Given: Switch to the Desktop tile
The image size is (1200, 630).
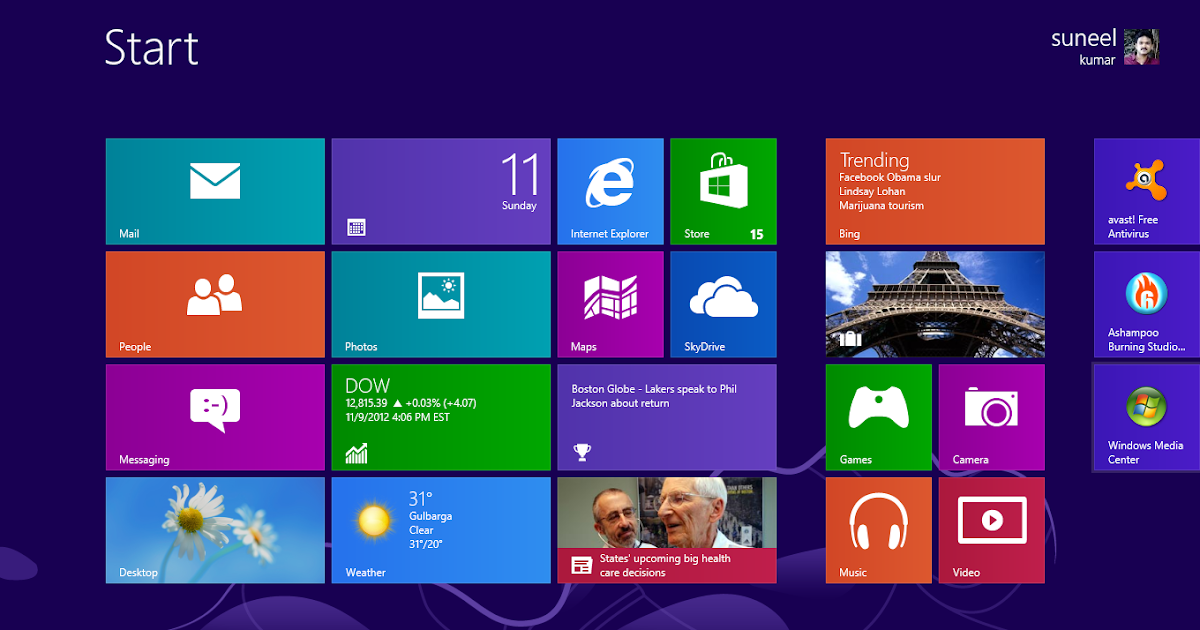Looking at the screenshot, I should click(x=214, y=530).
